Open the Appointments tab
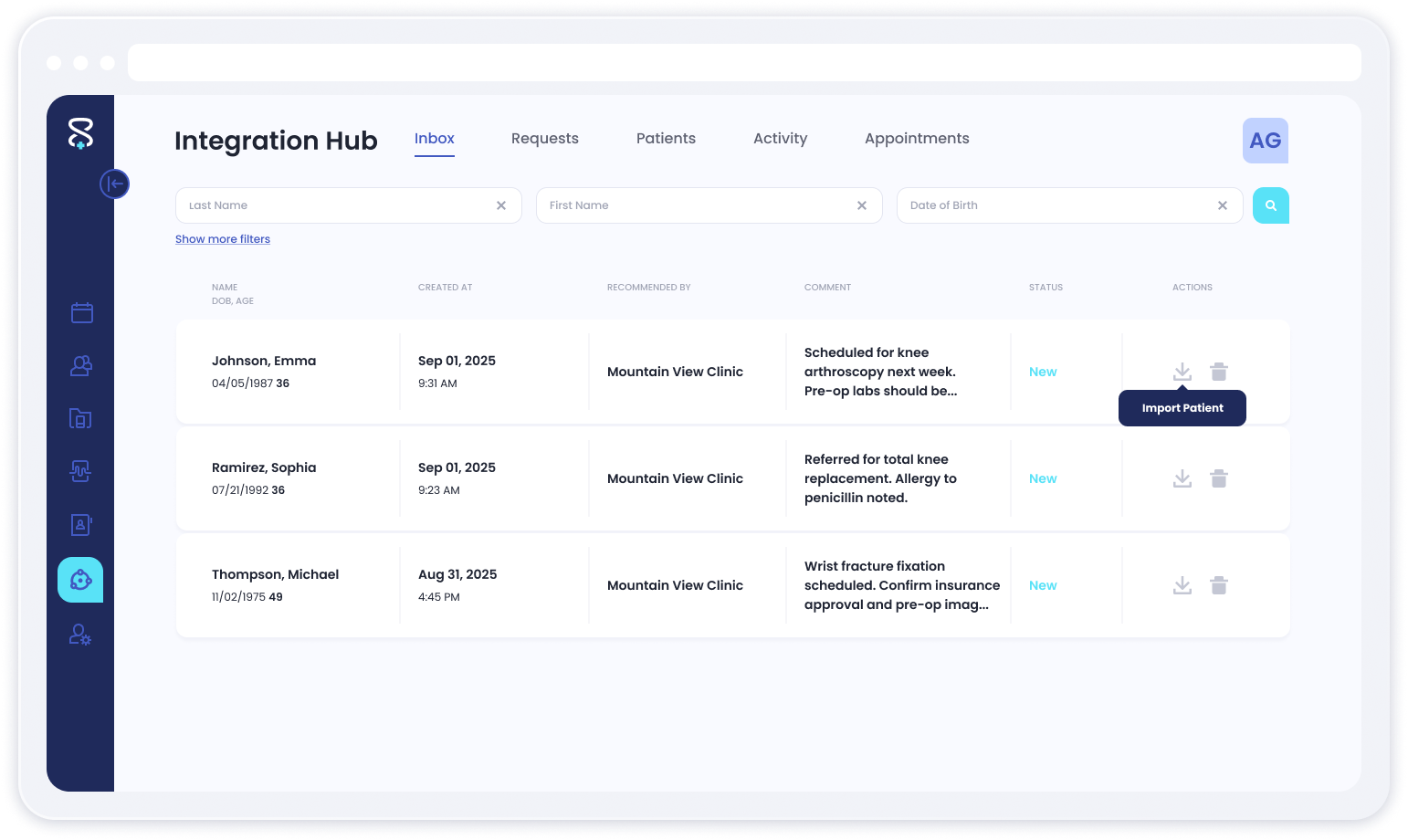Screen dimensions: 1408x840 point(917,138)
